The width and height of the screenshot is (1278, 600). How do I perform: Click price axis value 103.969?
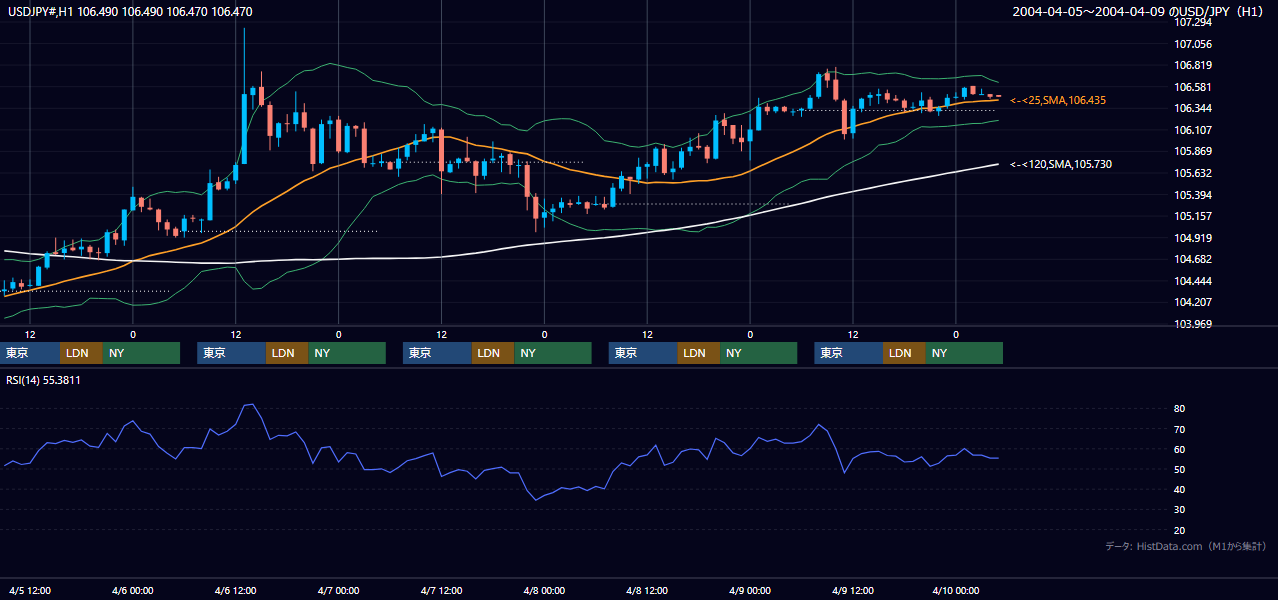[1193, 324]
